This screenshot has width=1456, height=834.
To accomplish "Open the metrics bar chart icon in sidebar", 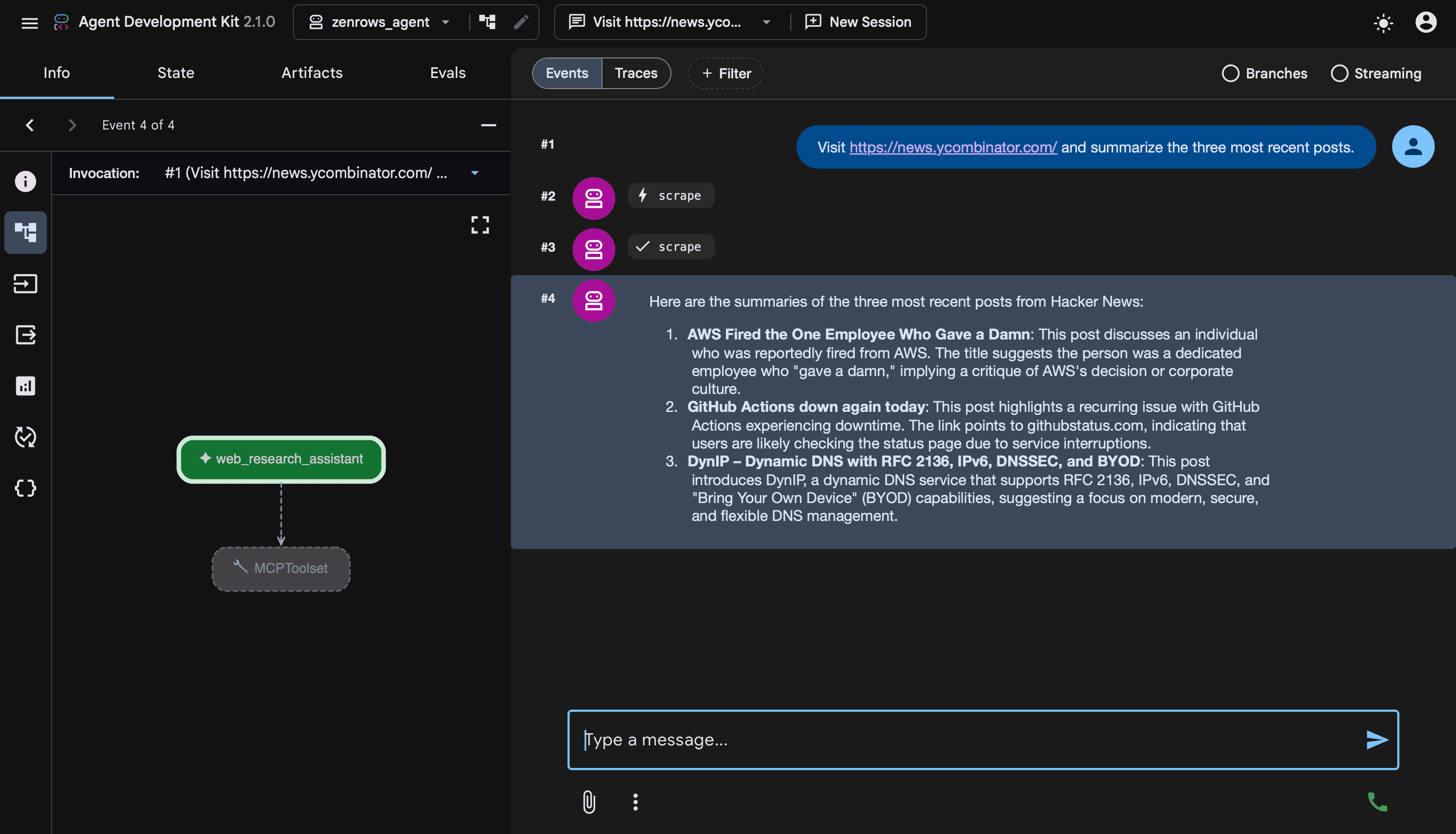I will pos(25,385).
